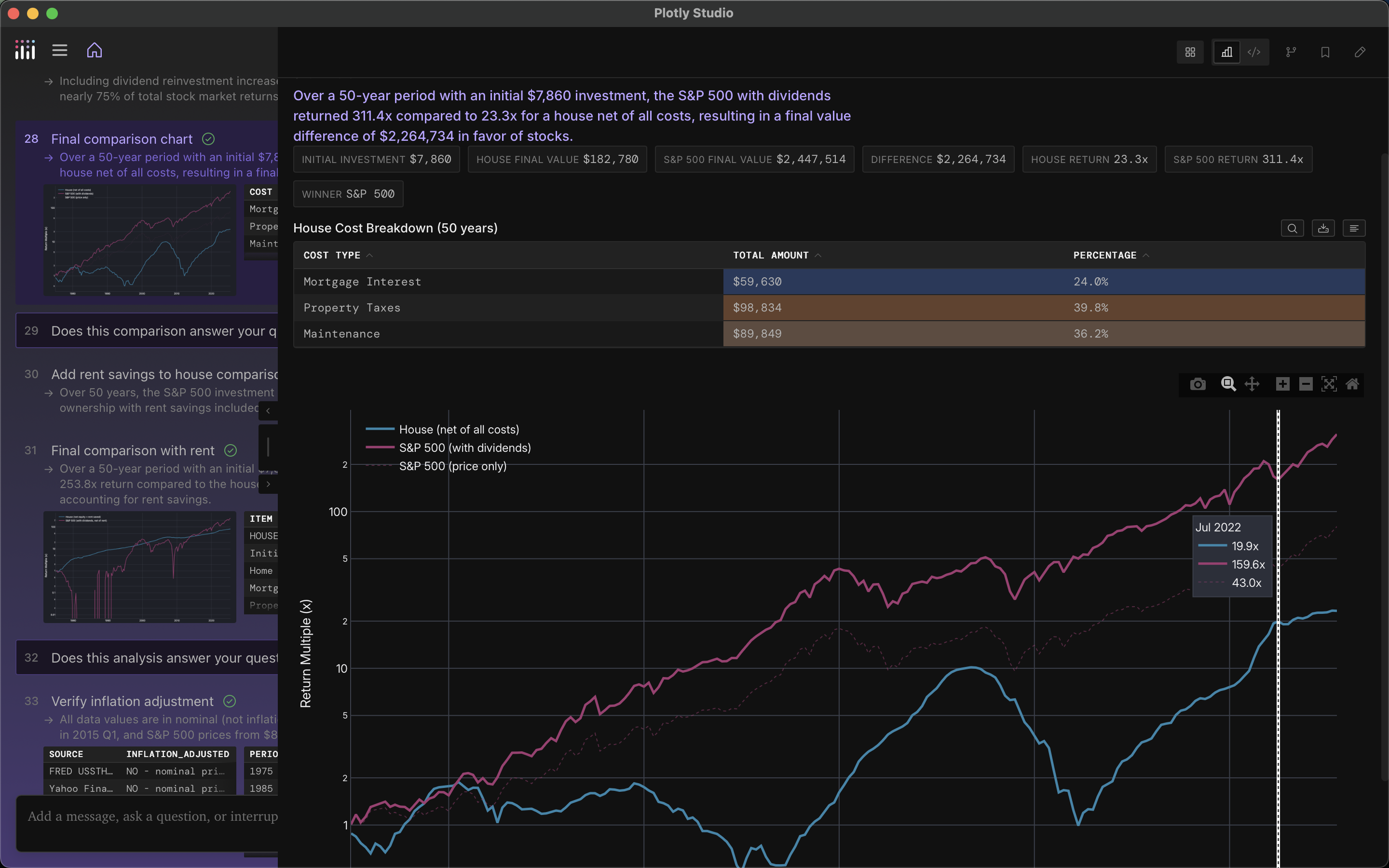The image size is (1389, 868).
Task: Select the chart zoom tool
Action: 1228,384
